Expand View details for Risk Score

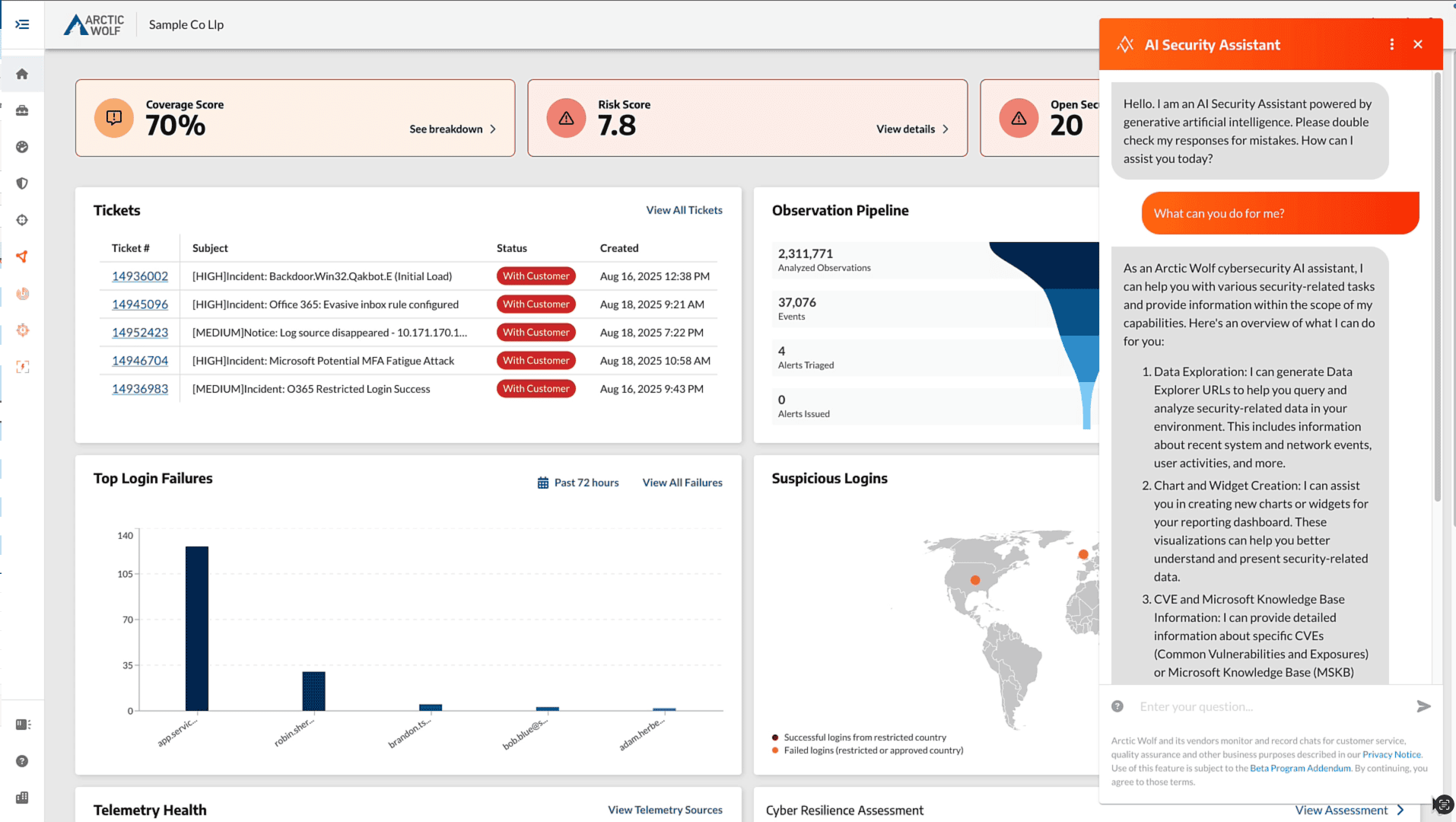point(912,129)
